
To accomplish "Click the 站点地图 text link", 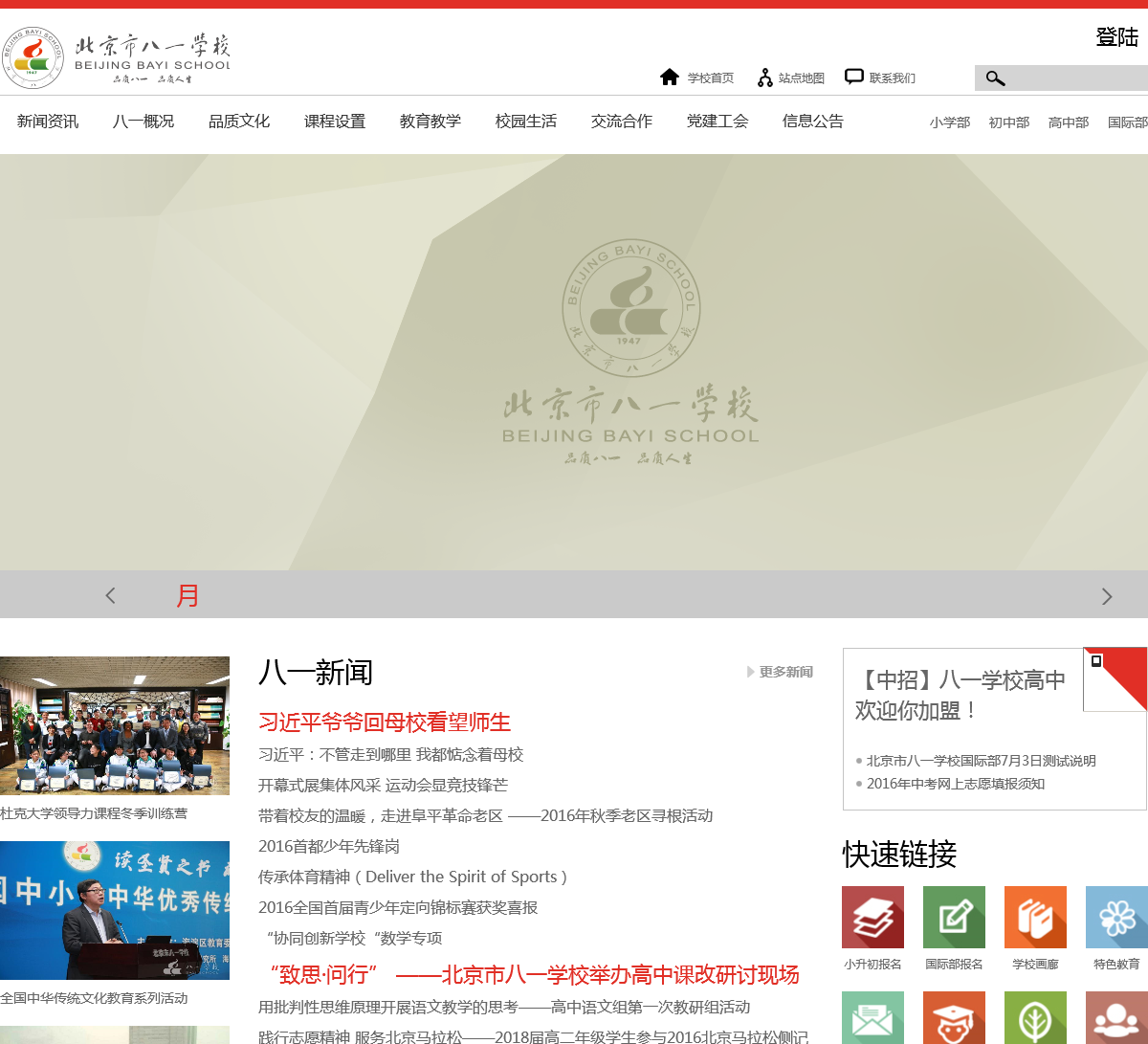I will [x=802, y=78].
